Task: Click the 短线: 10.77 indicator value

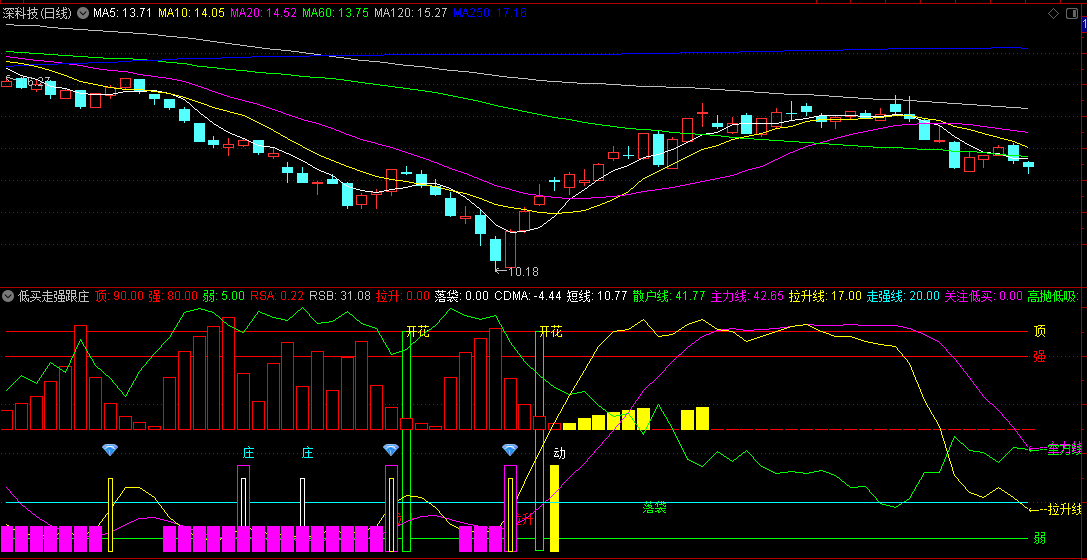Action: pyautogui.click(x=597, y=297)
